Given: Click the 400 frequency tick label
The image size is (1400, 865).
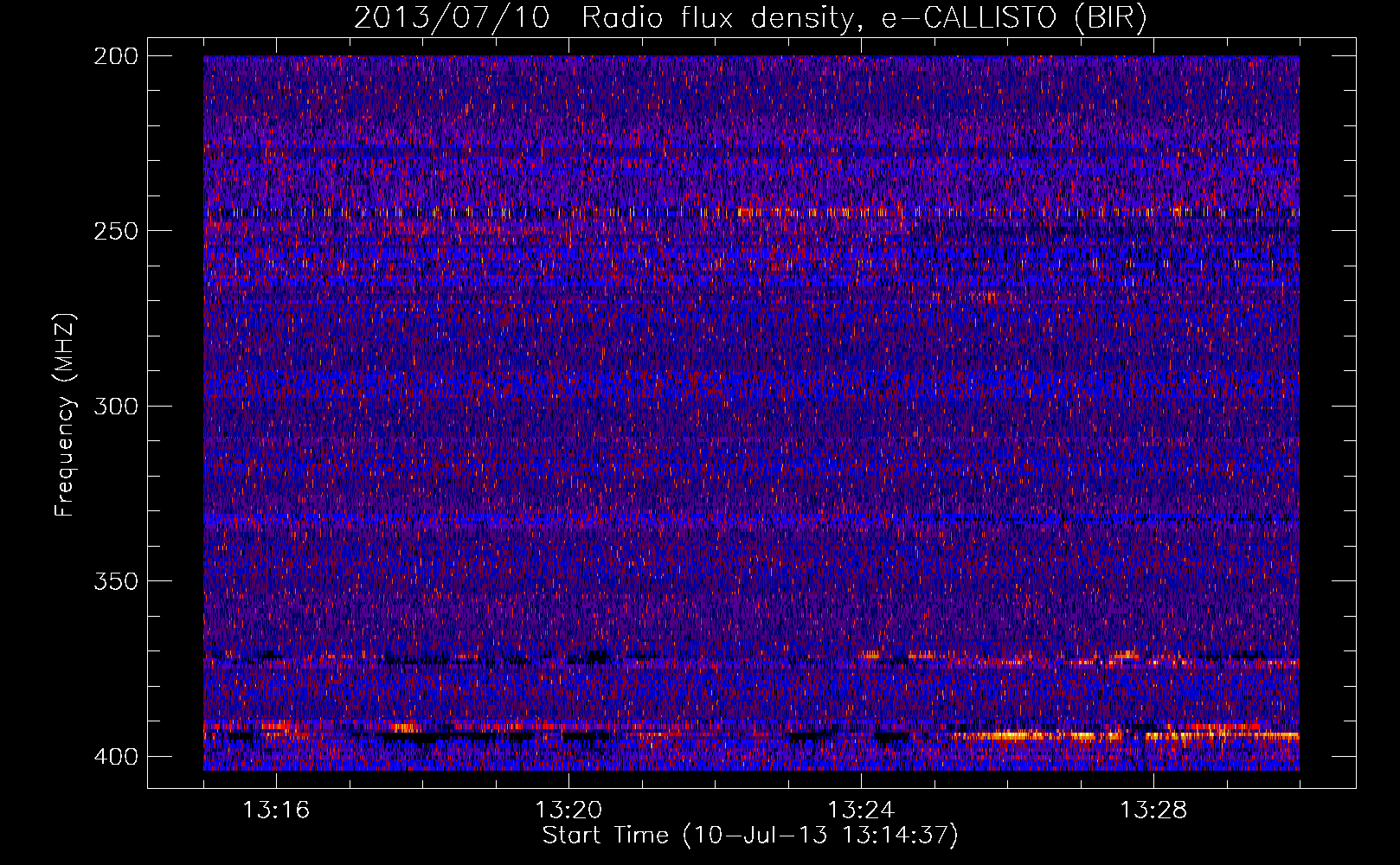Looking at the screenshot, I should pyautogui.click(x=116, y=757).
